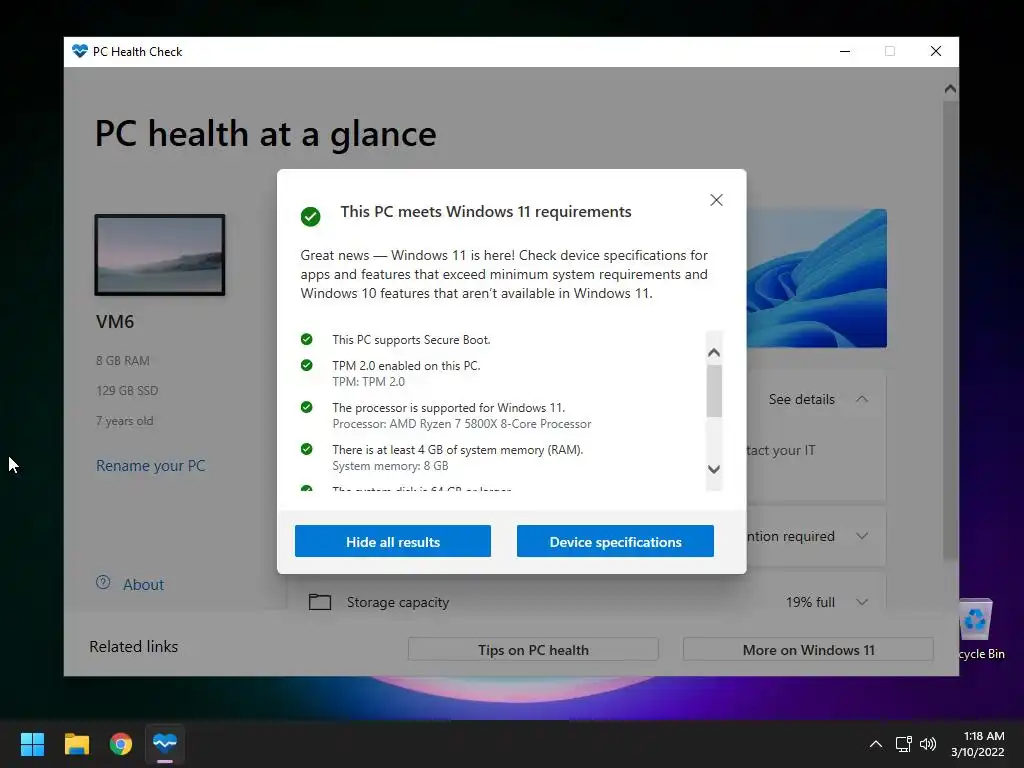Click results list scroll down arrow
The height and width of the screenshot is (768, 1024).
pyautogui.click(x=714, y=469)
